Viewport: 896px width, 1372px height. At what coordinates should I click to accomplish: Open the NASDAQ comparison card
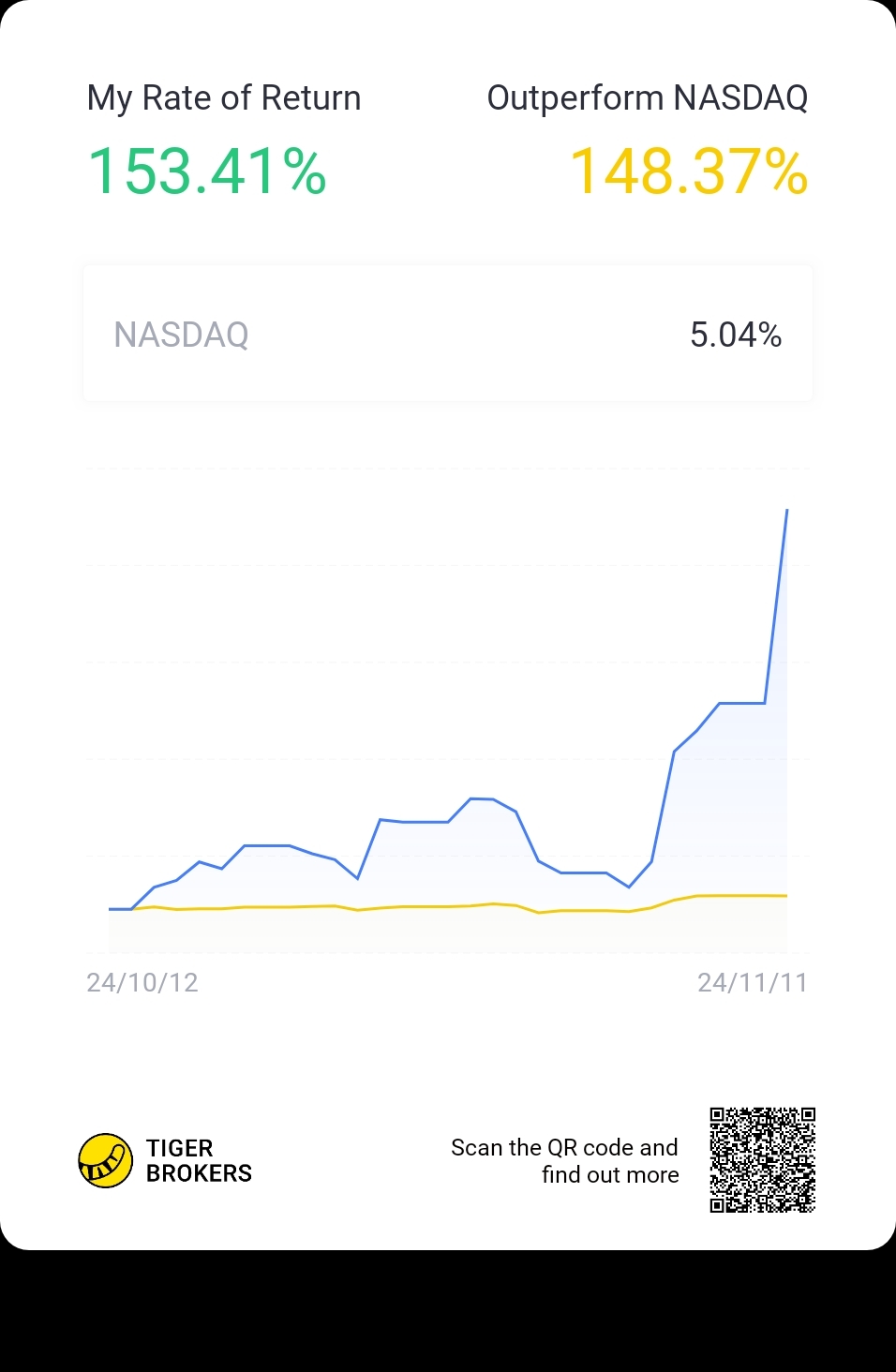[448, 334]
